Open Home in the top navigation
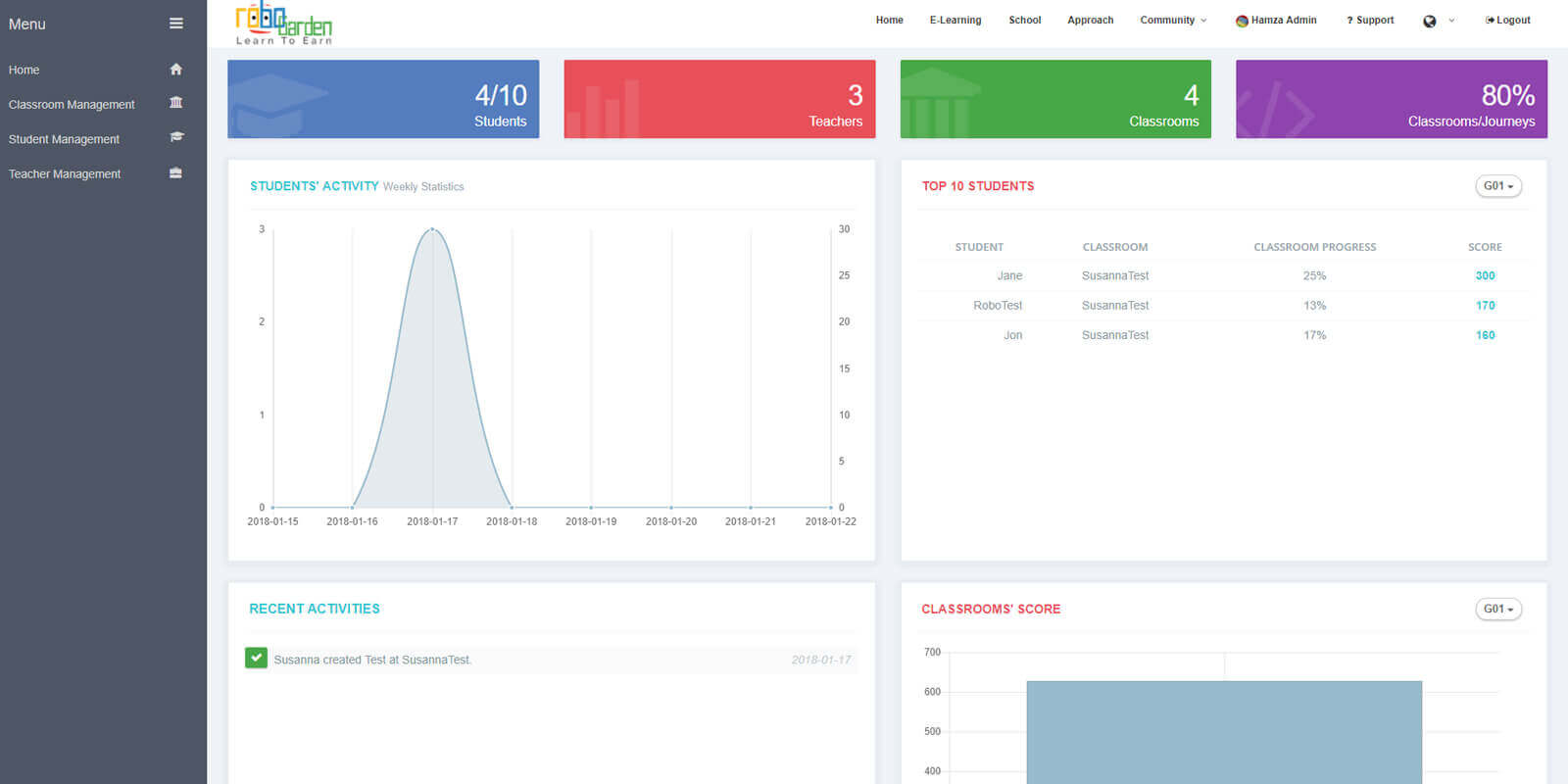Viewport: 1568px width, 784px height. [890, 20]
